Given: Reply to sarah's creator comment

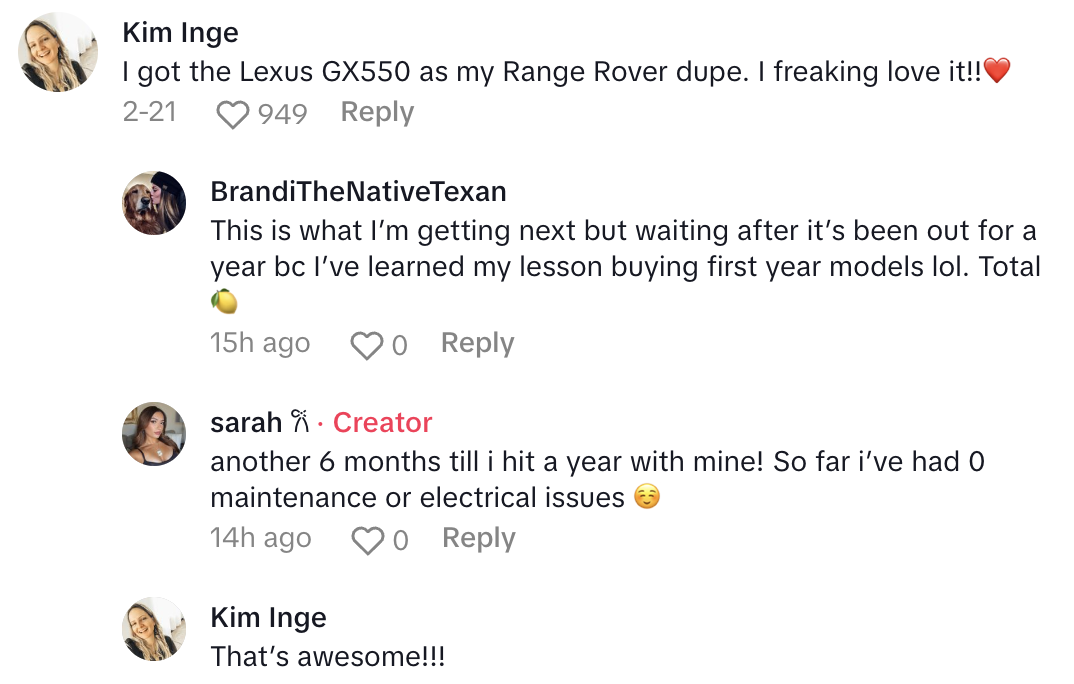Looking at the screenshot, I should 478,538.
